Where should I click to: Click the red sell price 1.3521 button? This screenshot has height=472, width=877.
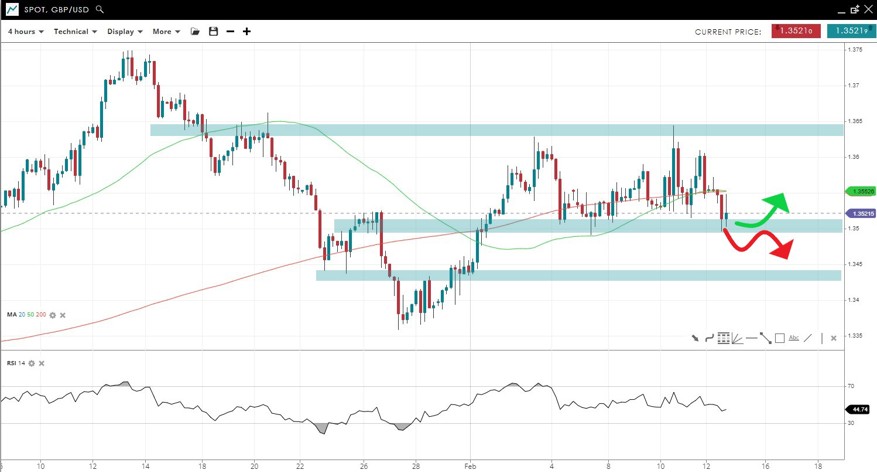click(796, 32)
